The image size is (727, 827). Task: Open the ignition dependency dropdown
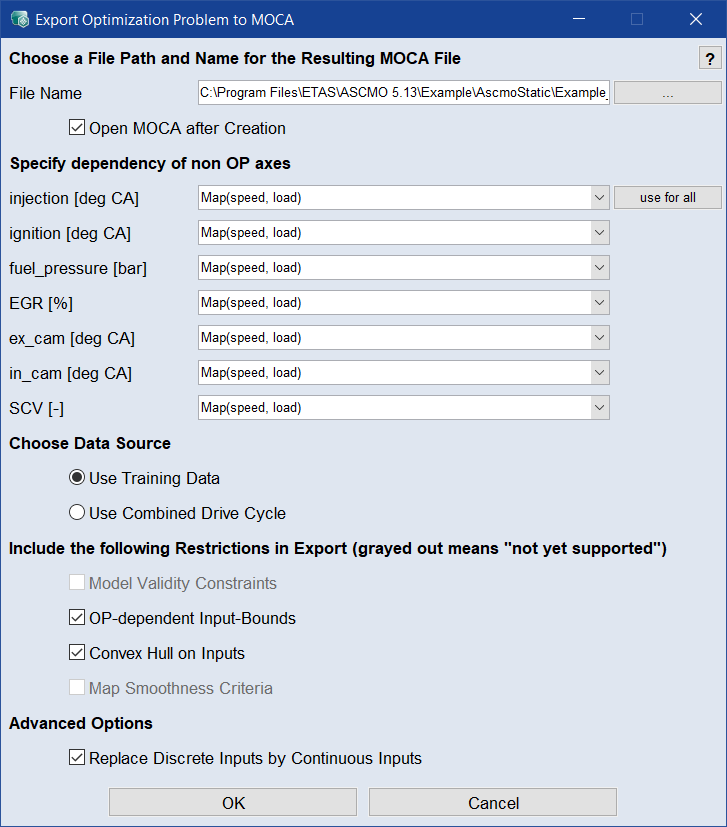point(599,233)
